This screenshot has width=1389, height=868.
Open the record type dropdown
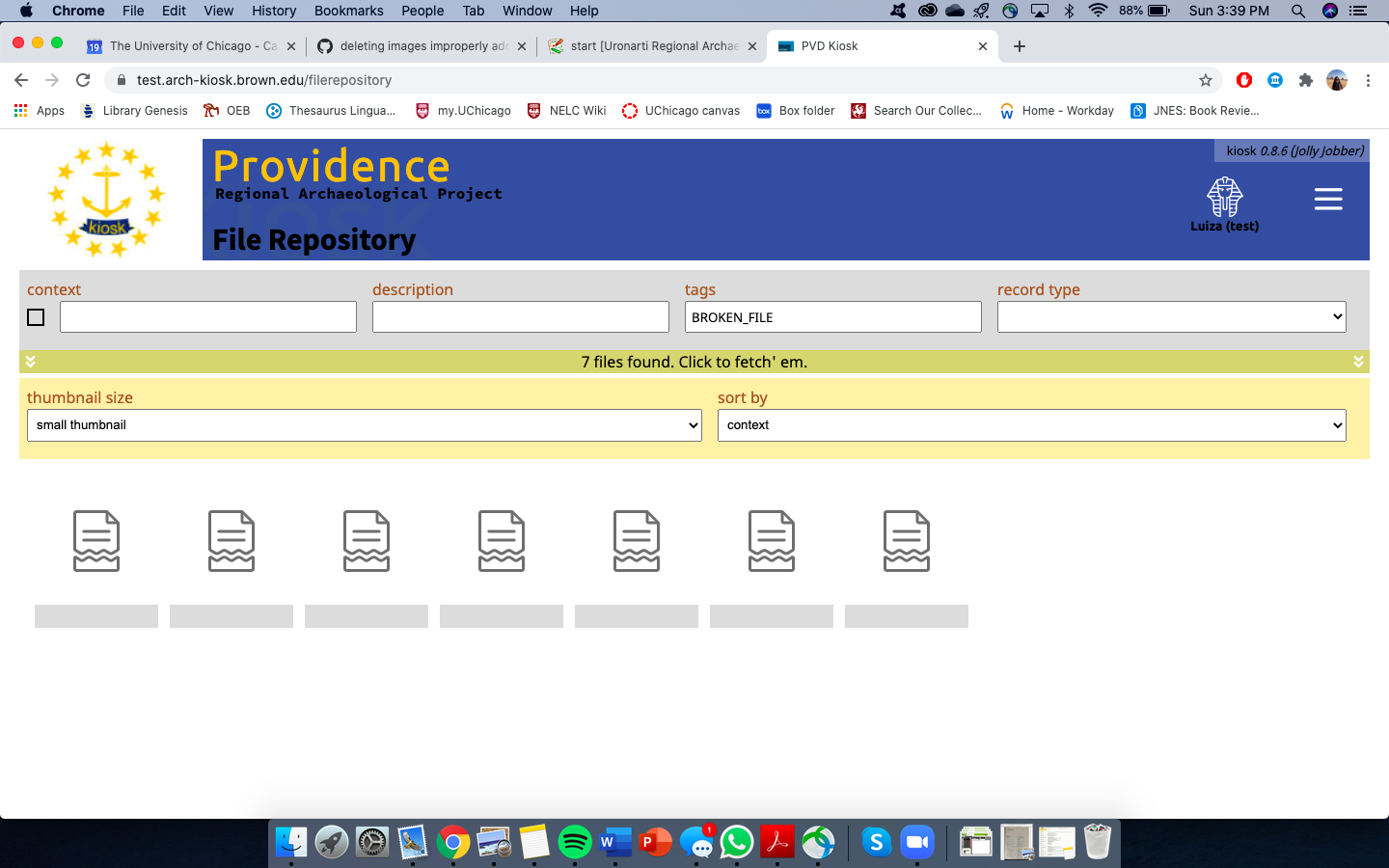[1170, 316]
